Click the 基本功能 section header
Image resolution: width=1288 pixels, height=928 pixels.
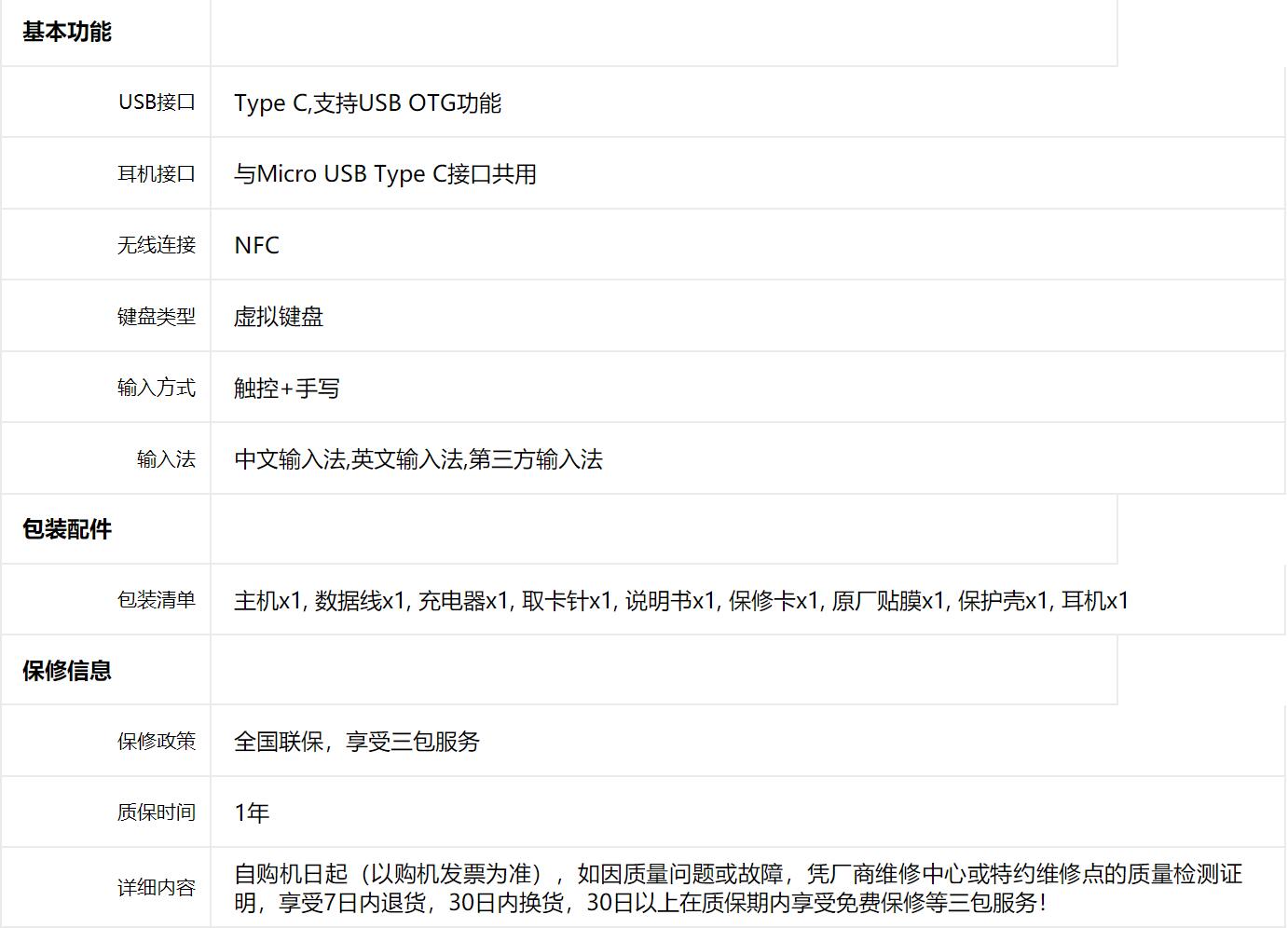[x=64, y=32]
